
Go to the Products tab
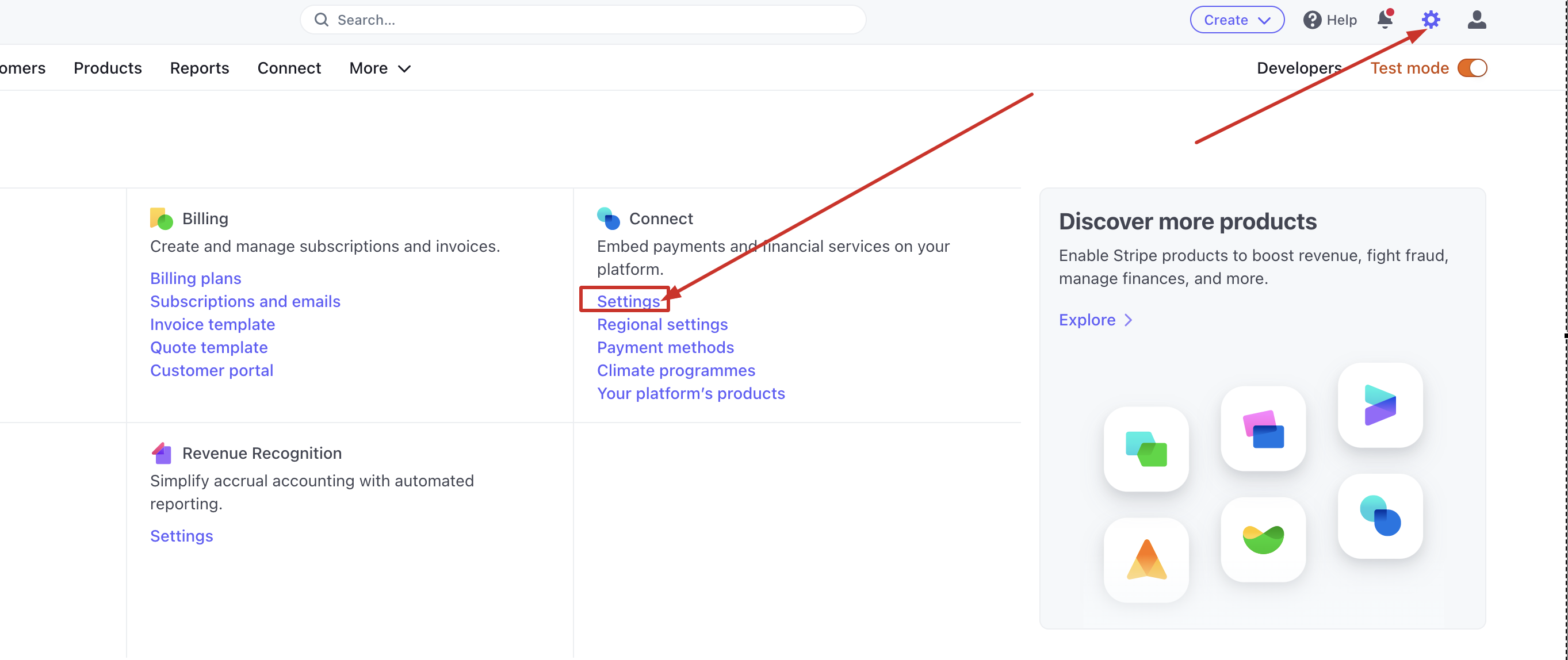click(108, 68)
